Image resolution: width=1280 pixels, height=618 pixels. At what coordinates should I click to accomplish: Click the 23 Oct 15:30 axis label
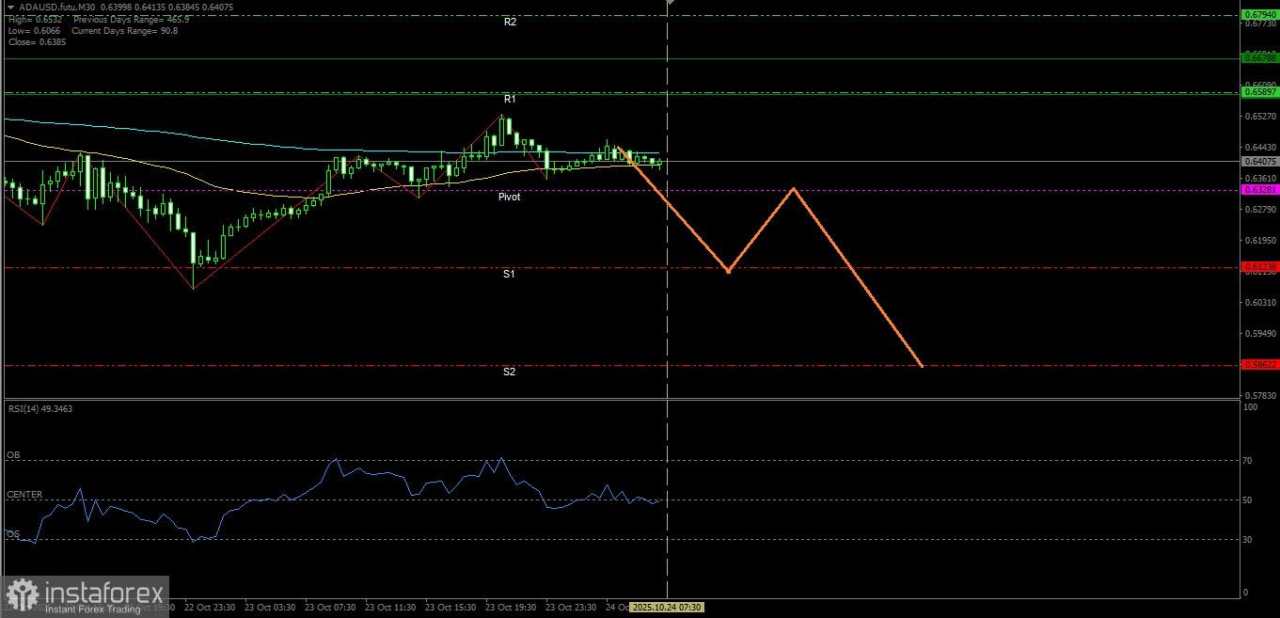(449, 607)
